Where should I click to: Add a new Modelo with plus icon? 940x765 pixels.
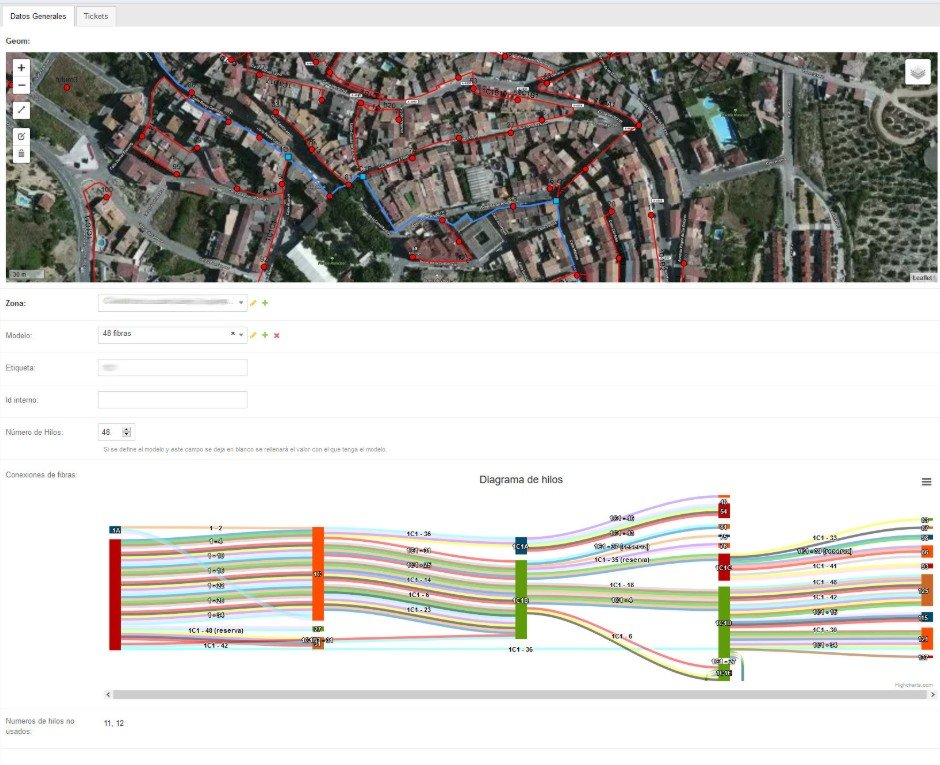click(265, 335)
